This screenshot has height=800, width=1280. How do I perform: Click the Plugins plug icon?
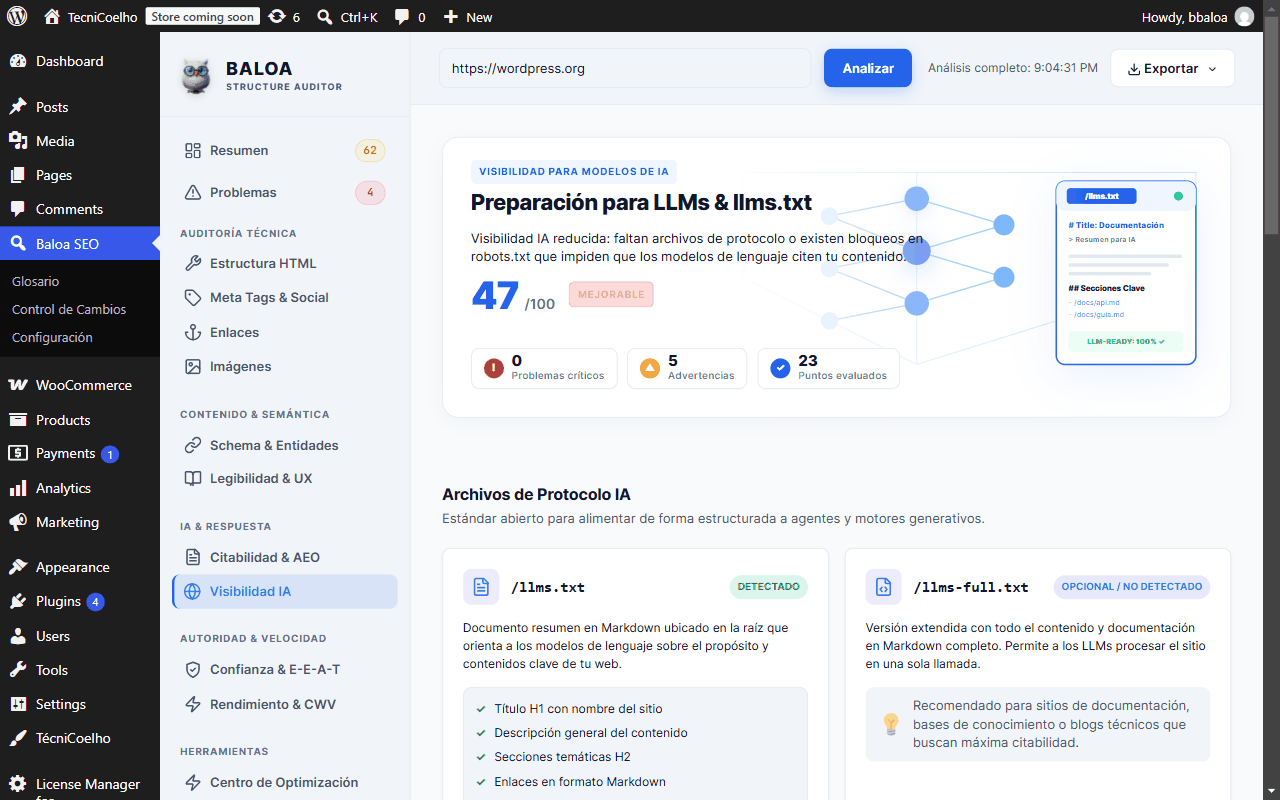pyautogui.click(x=18, y=601)
